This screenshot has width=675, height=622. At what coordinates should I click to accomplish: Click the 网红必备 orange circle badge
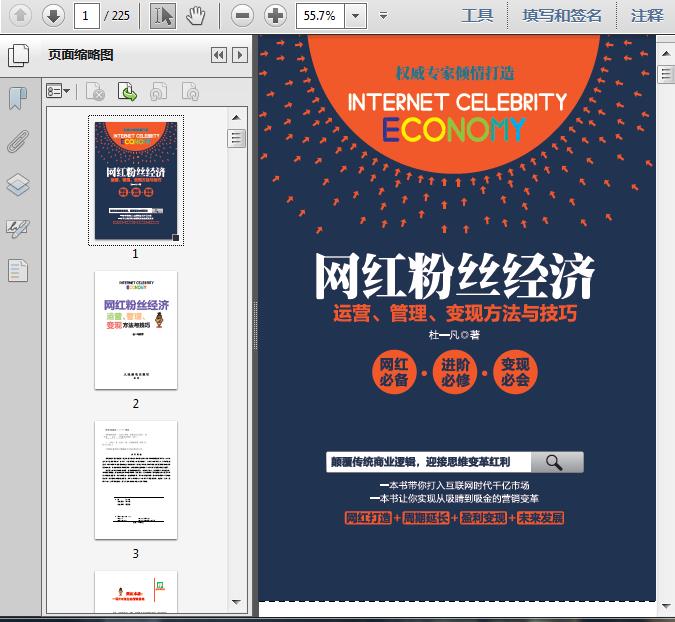tap(394, 373)
